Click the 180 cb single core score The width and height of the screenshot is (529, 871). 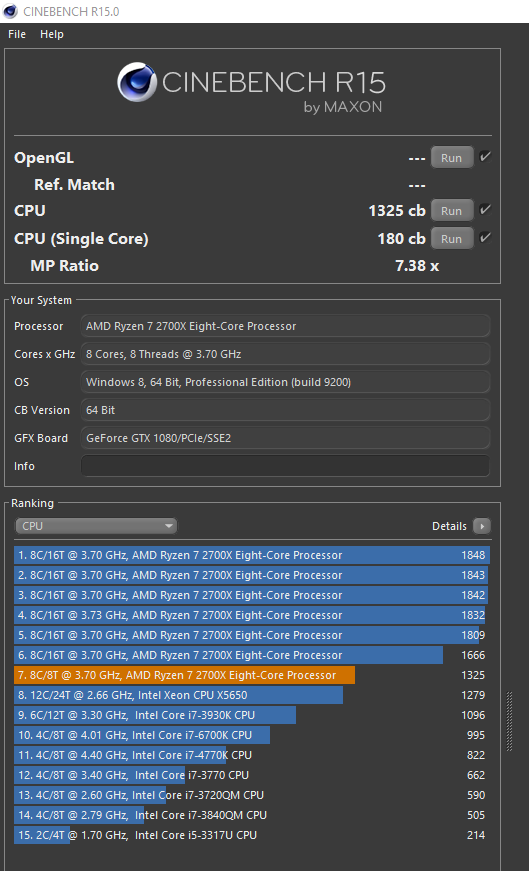tap(401, 239)
